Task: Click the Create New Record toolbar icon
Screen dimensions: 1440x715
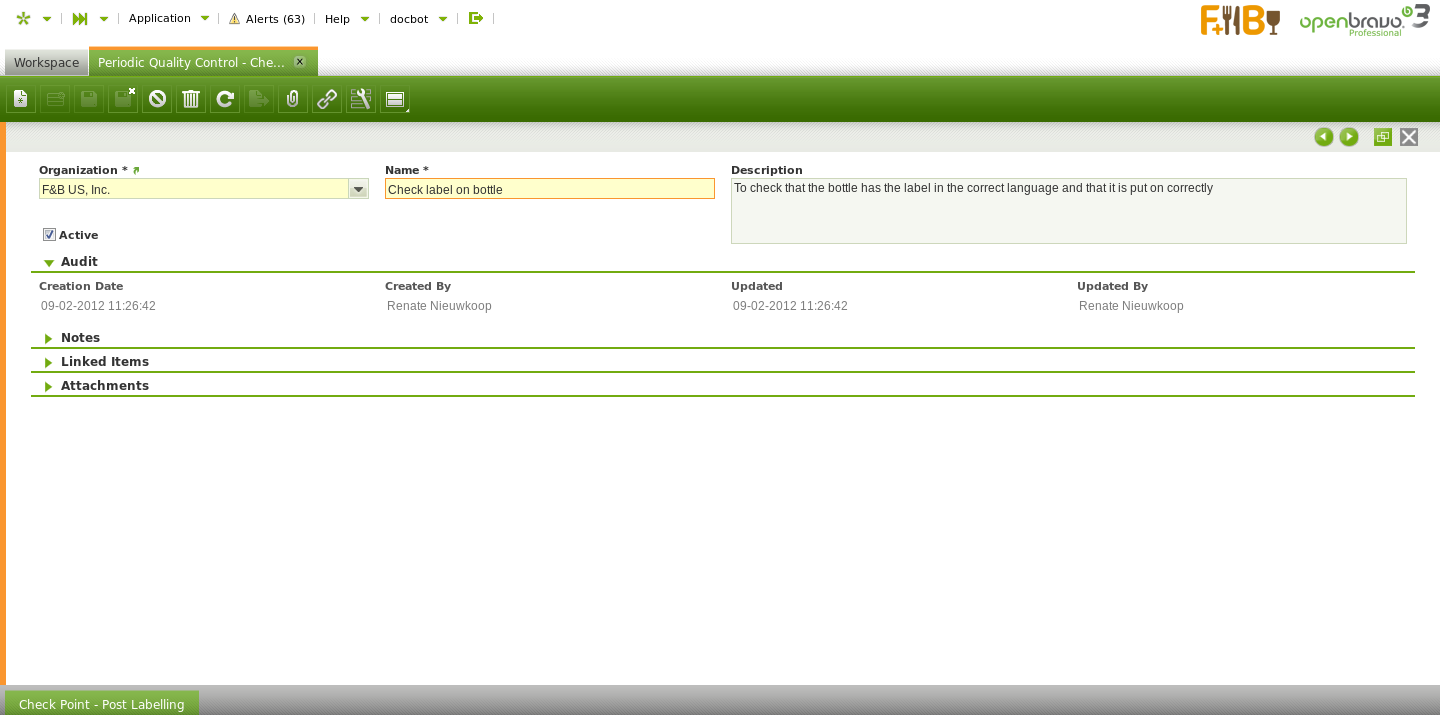Action: (x=21, y=99)
